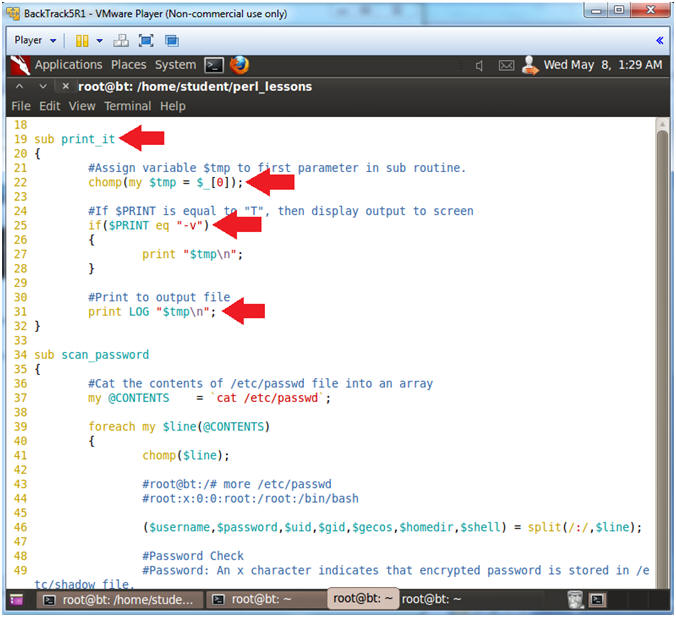The height and width of the screenshot is (617, 676).
Task: Click on 'sub scan_password' text
Action: pyautogui.click(x=92, y=355)
